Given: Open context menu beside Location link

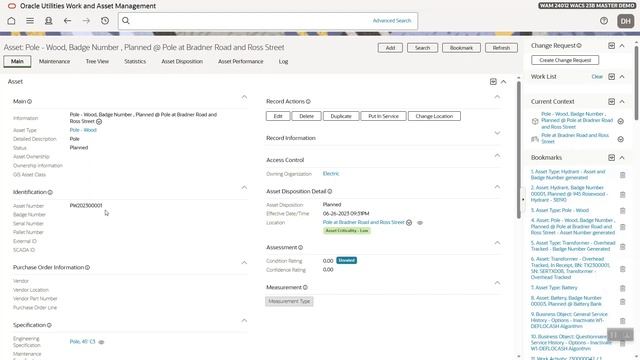Looking at the screenshot, I should [x=409, y=222].
